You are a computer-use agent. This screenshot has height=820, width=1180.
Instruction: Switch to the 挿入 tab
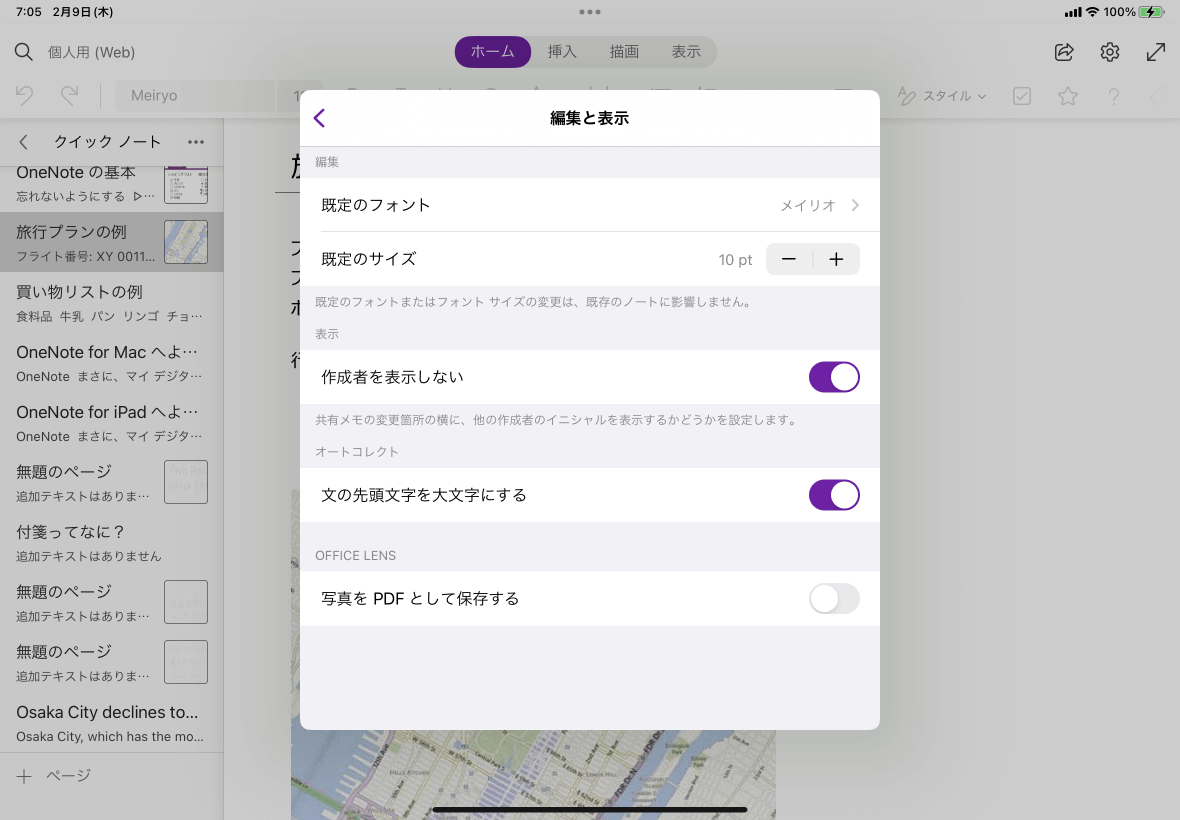pyautogui.click(x=562, y=52)
